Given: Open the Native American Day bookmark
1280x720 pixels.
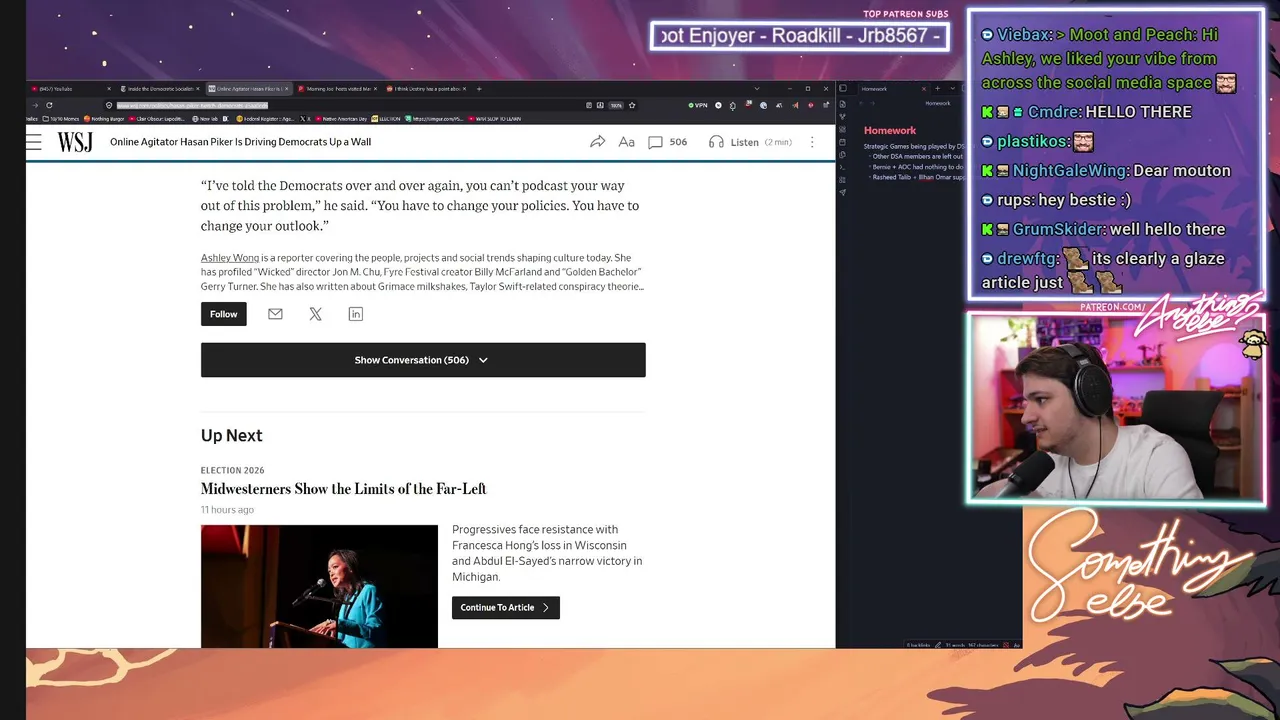Looking at the screenshot, I should click(341, 119).
